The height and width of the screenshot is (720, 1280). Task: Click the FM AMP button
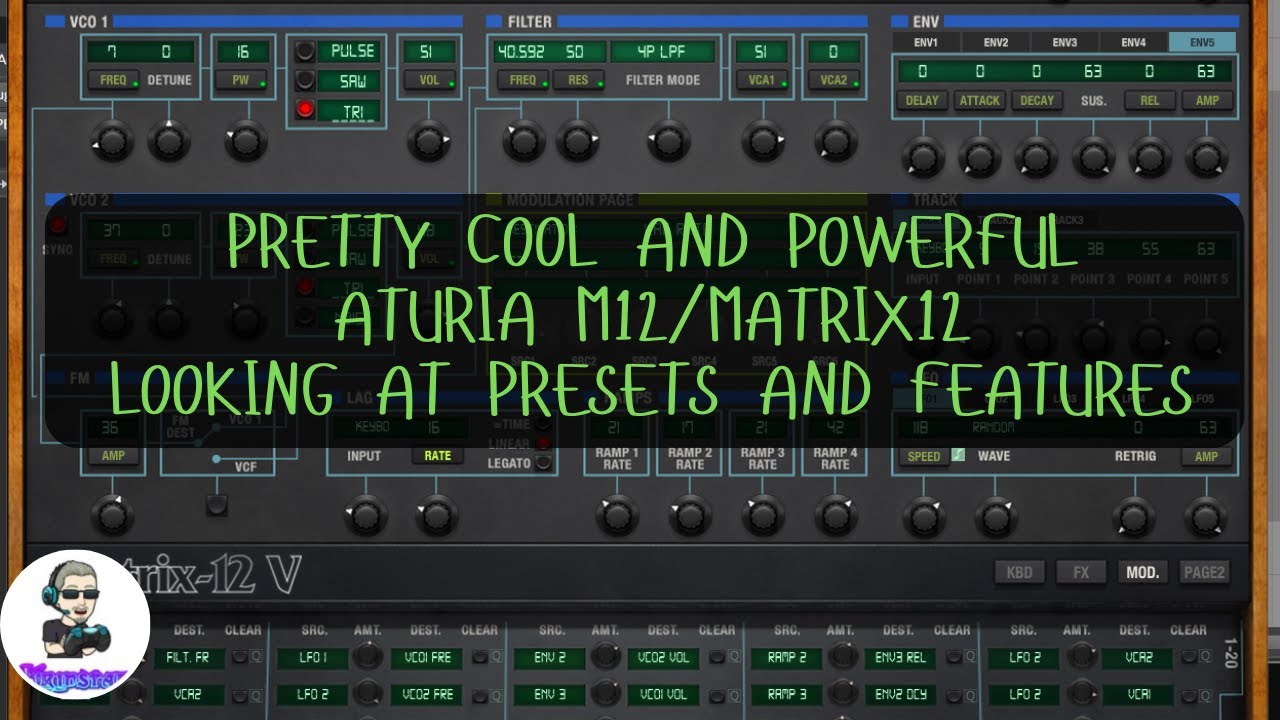[112, 455]
